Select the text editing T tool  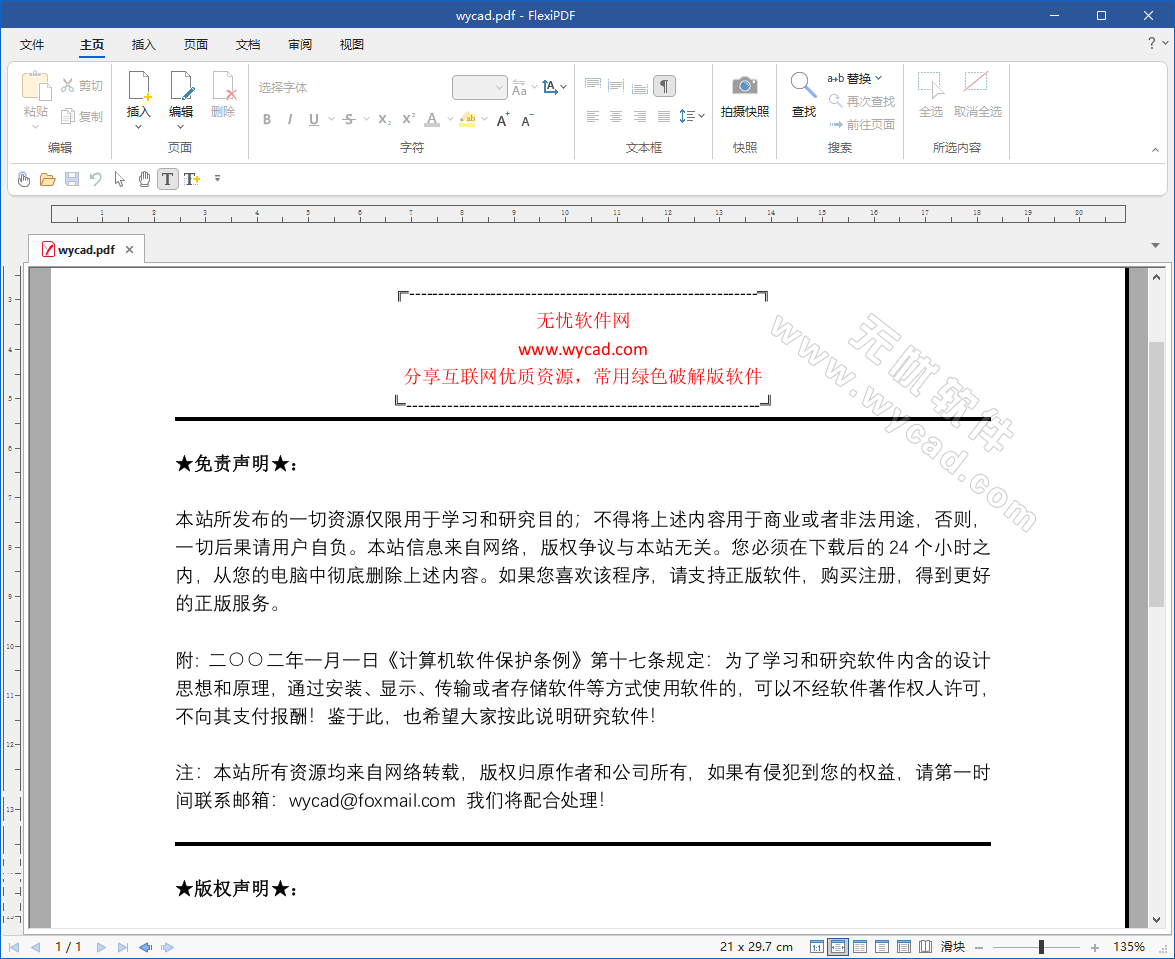coord(167,179)
